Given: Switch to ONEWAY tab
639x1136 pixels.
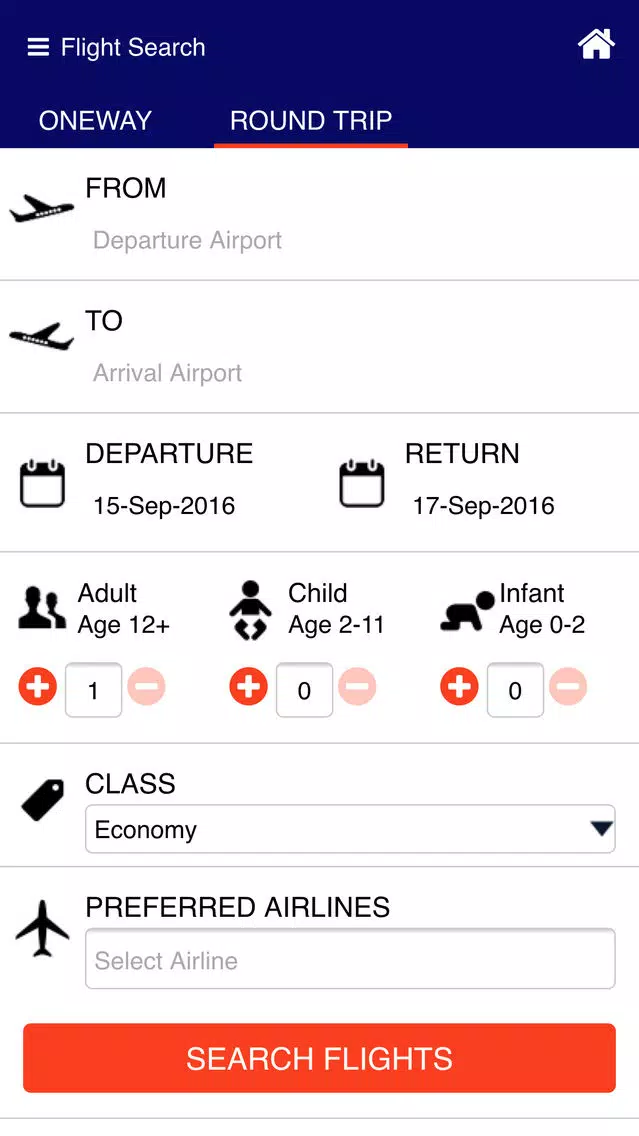Looking at the screenshot, I should point(95,120).
